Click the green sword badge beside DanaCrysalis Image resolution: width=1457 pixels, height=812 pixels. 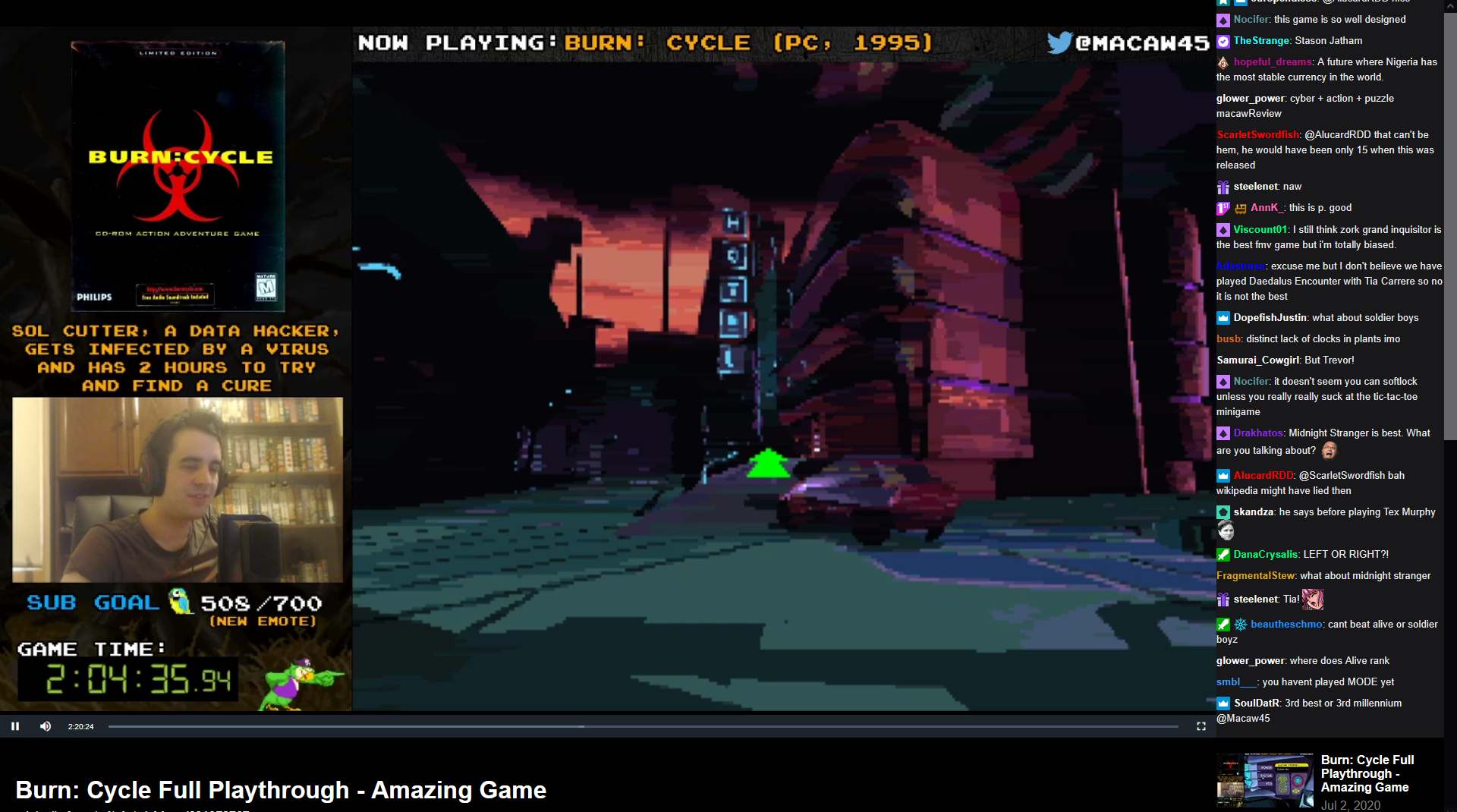tap(1223, 555)
